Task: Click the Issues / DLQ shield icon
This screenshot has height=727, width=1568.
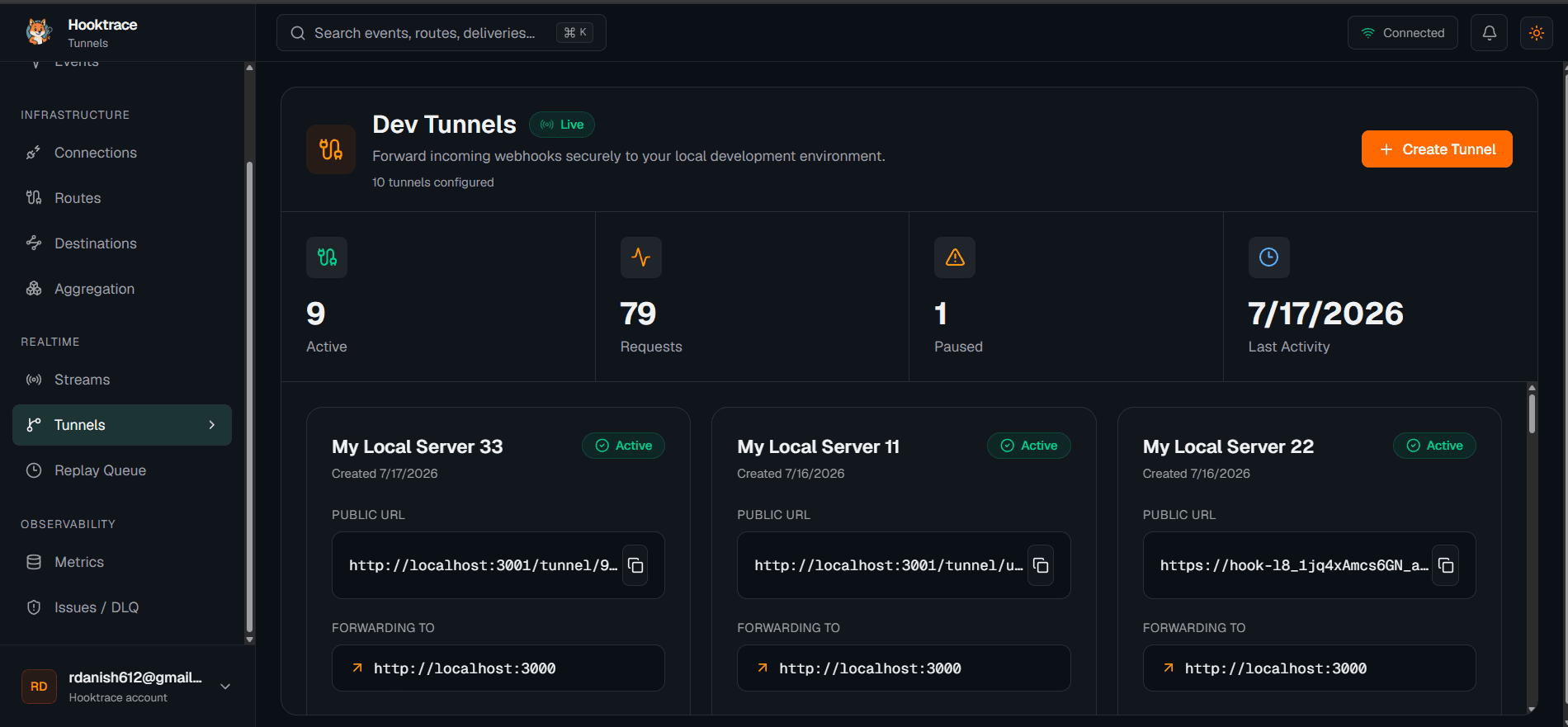Action: (x=34, y=607)
